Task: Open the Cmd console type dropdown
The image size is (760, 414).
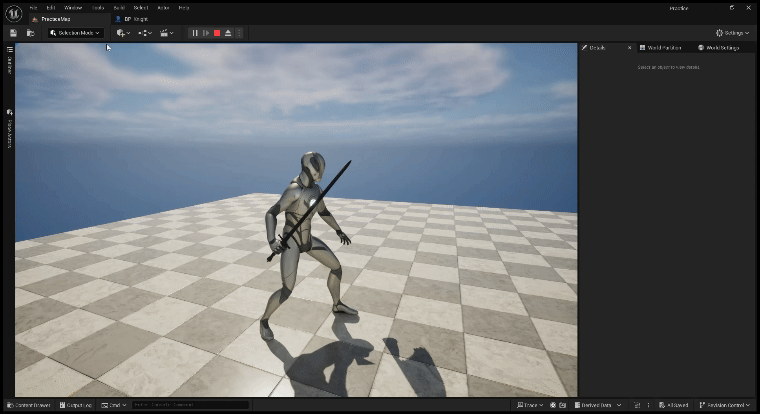Action: point(114,405)
